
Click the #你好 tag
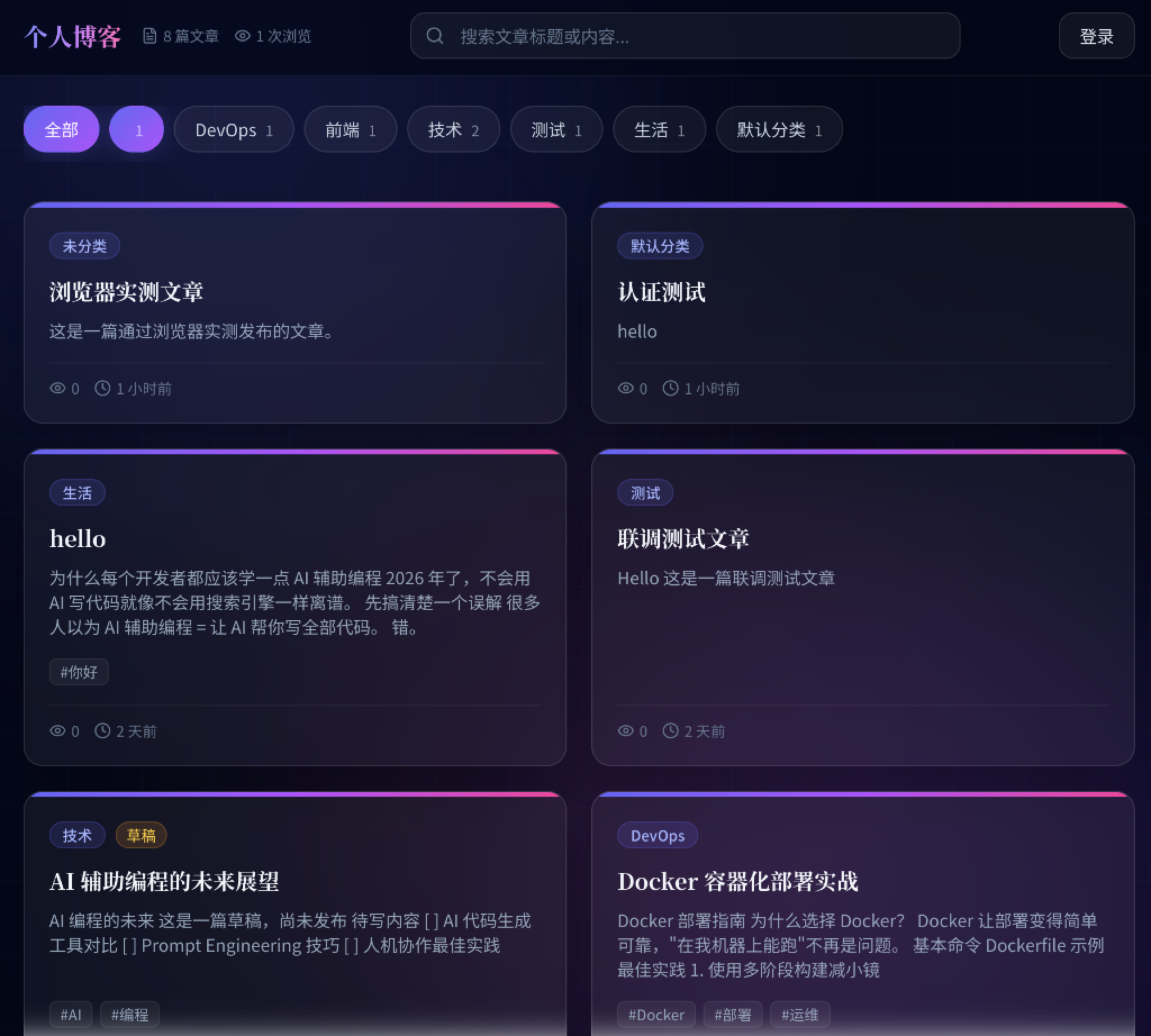pos(79,672)
